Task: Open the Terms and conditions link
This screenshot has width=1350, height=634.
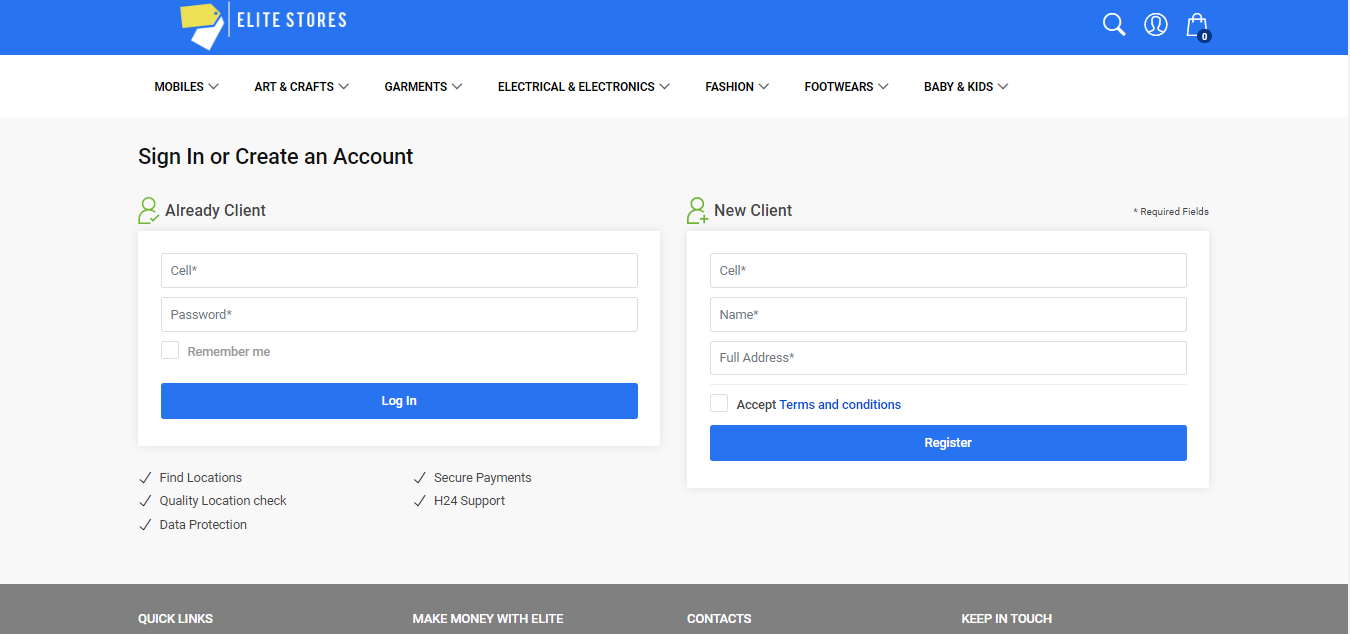Action: [x=840, y=405]
